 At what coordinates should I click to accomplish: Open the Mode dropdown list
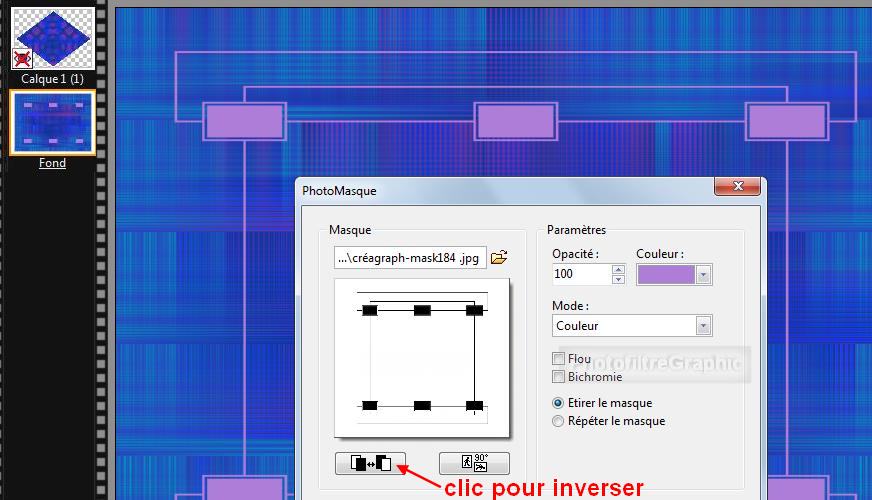click(703, 326)
